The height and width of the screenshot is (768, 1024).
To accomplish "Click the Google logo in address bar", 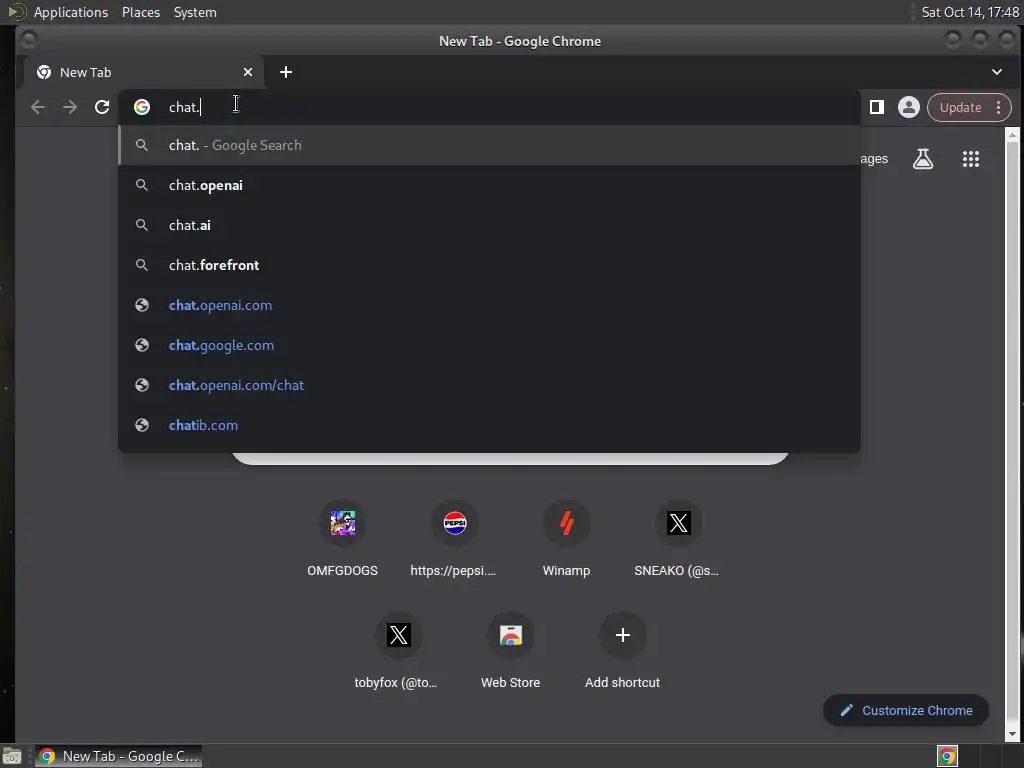I will [142, 107].
